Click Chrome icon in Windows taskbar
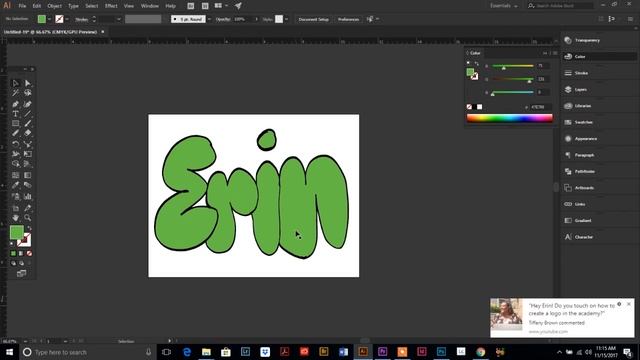This screenshot has height=360, width=640. coord(480,352)
